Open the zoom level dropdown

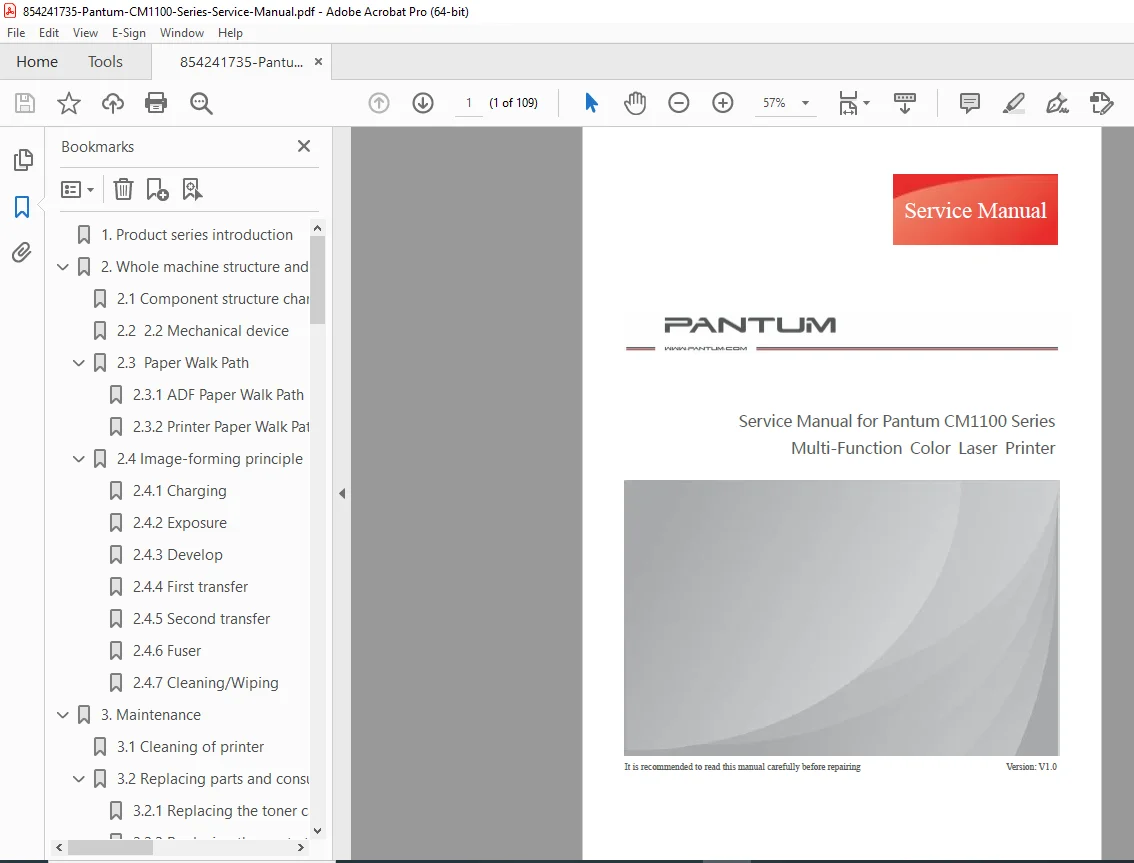click(805, 103)
